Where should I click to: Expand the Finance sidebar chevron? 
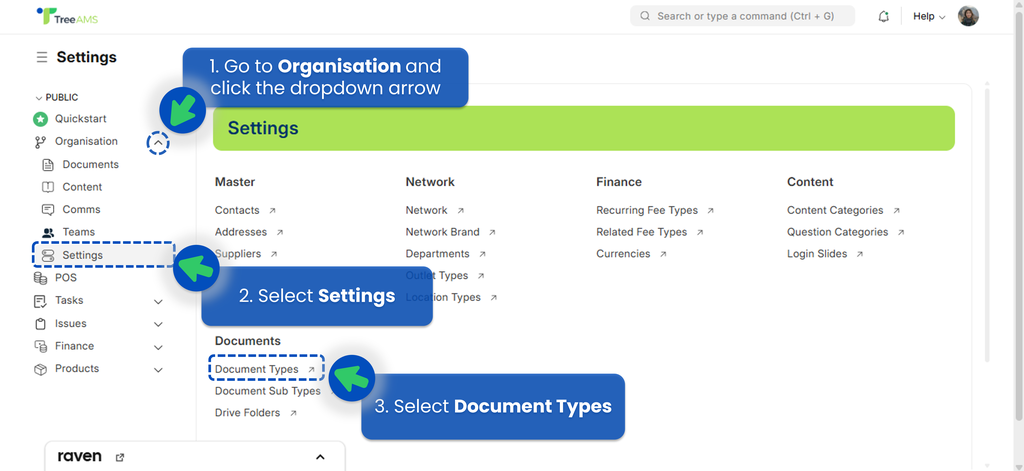coord(158,347)
